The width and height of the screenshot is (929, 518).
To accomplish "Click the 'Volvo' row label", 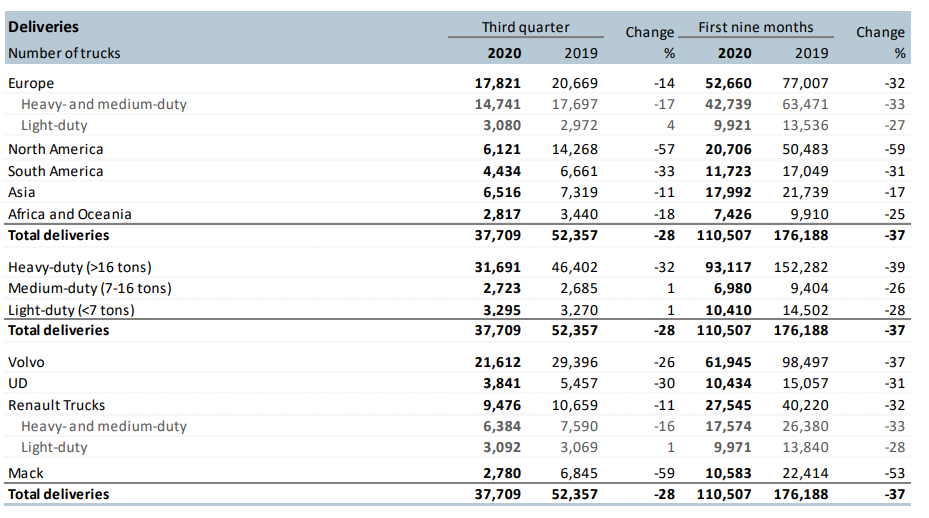I will coord(26,362).
